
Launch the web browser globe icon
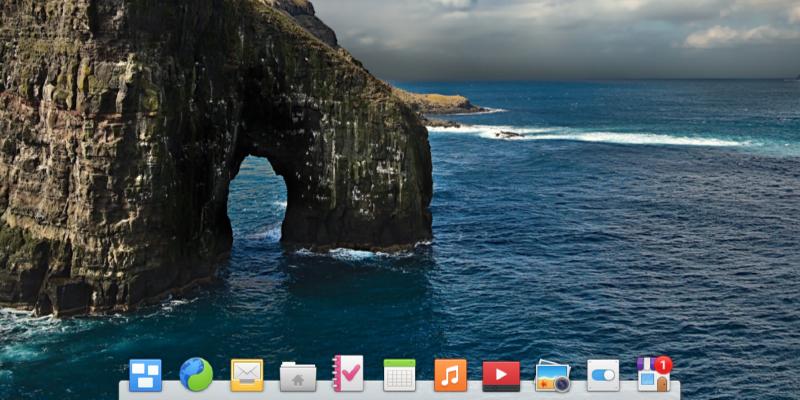pyautogui.click(x=196, y=375)
